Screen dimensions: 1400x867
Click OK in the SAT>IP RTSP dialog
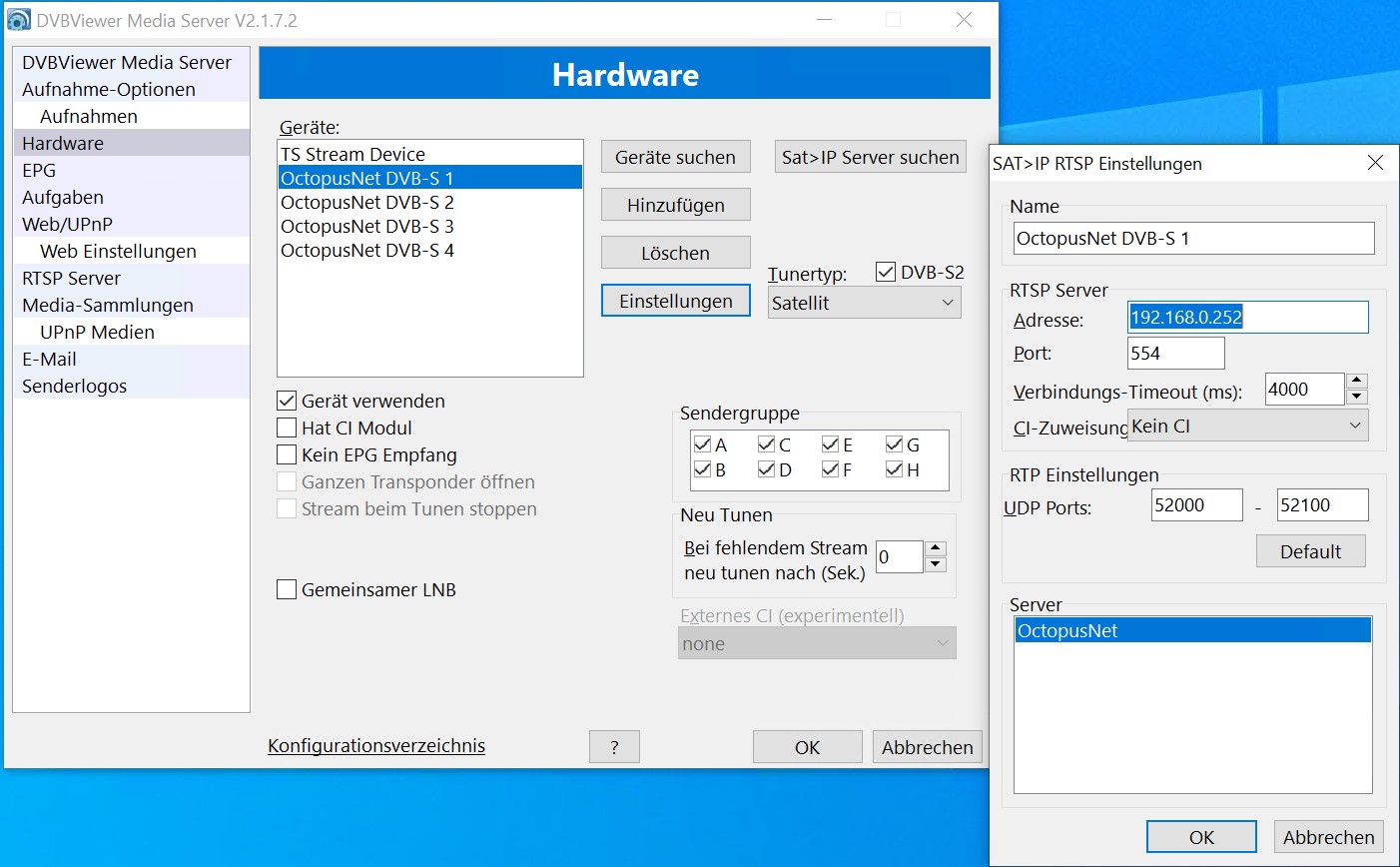point(1201,837)
